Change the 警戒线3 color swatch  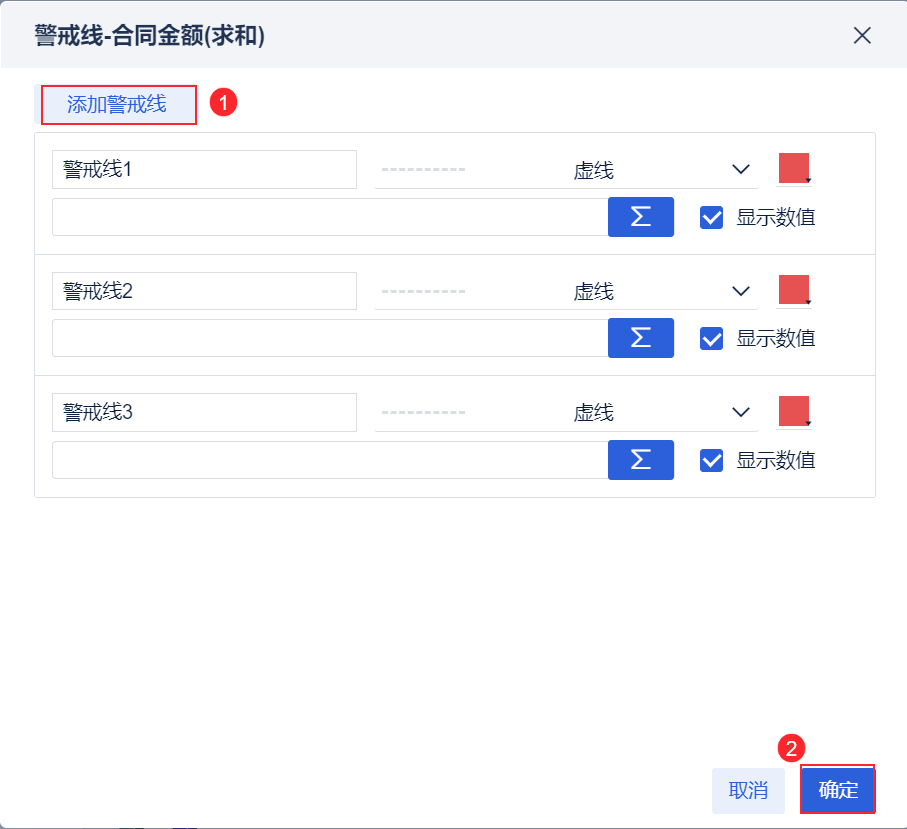[x=794, y=410]
